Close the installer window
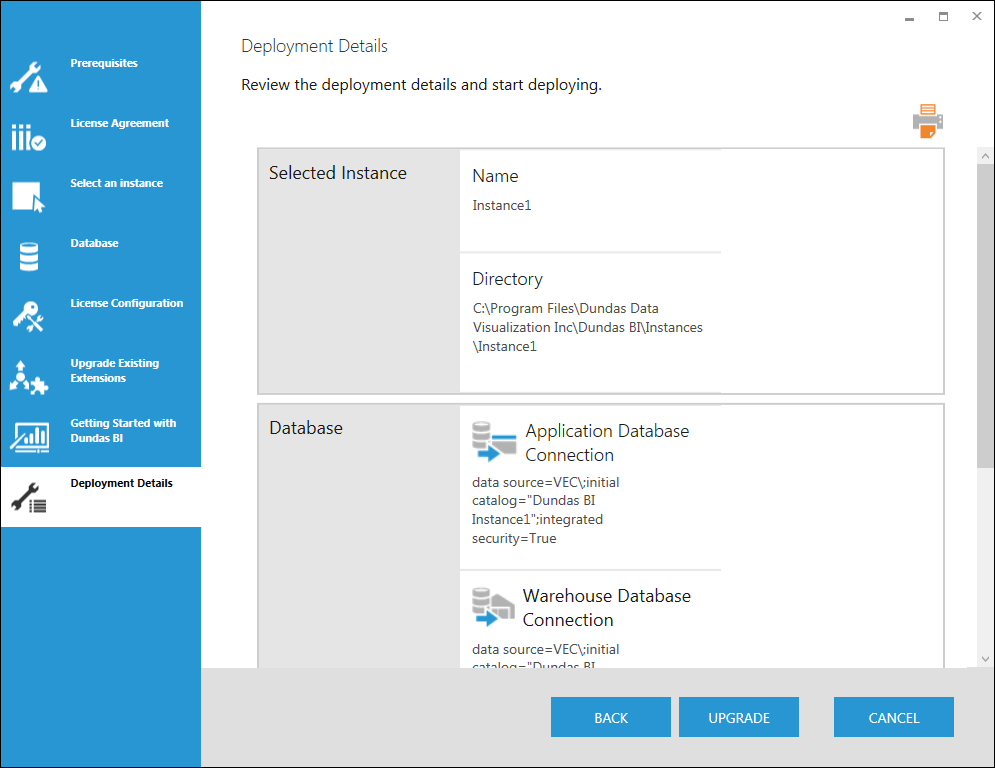This screenshot has height=768, width=995. pyautogui.click(x=977, y=17)
